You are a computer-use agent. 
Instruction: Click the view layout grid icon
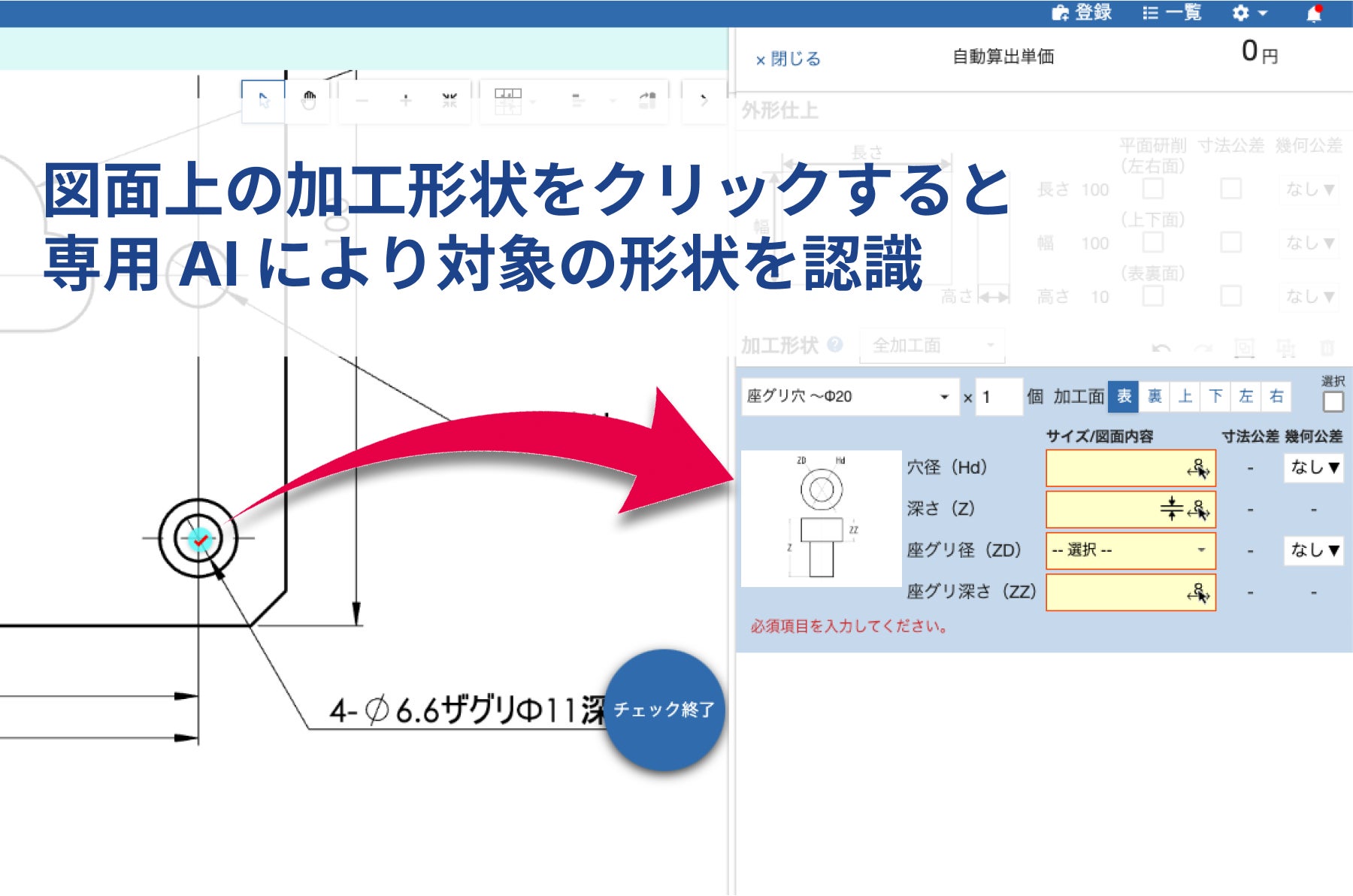click(x=508, y=101)
